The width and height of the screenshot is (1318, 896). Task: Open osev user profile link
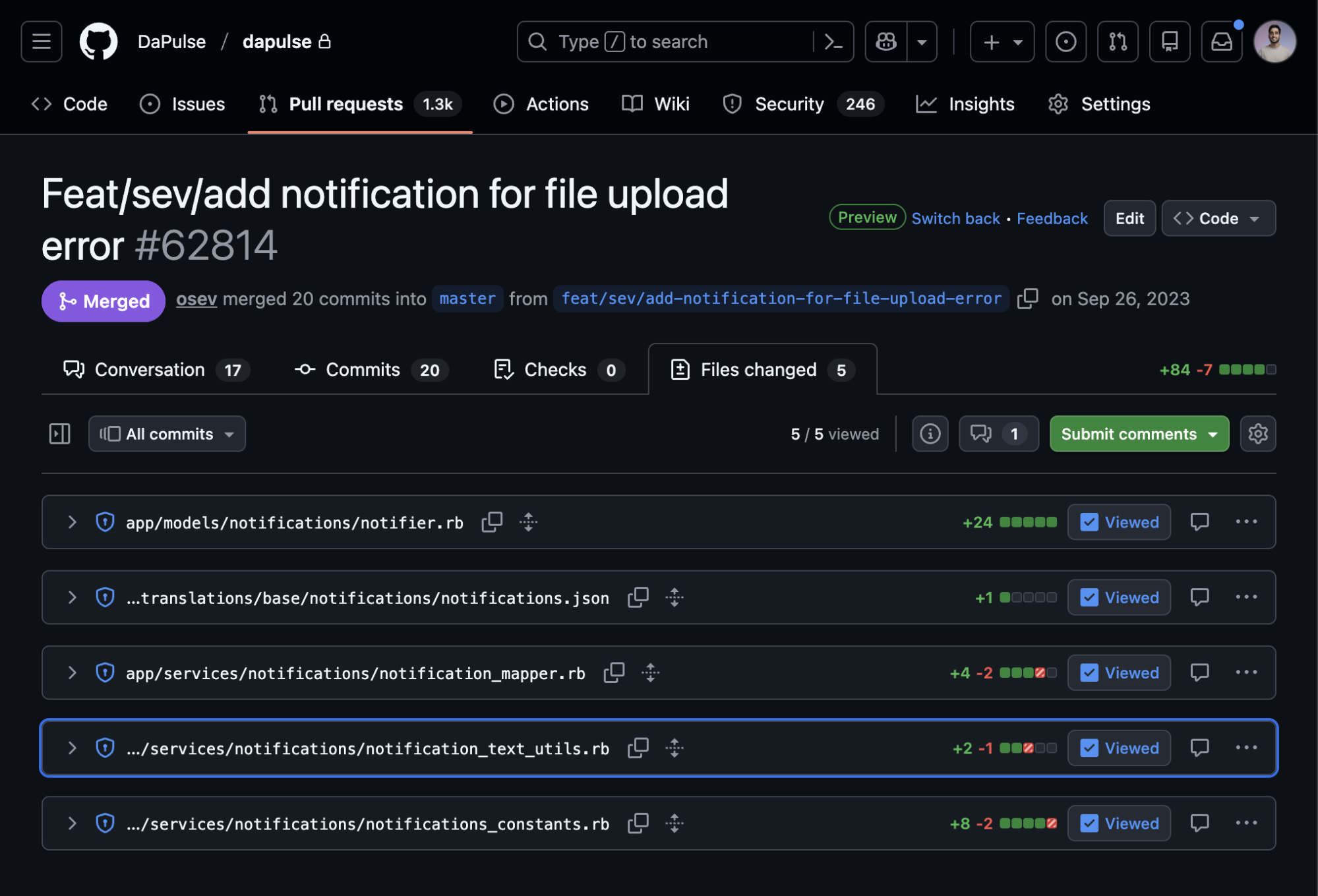tap(196, 299)
